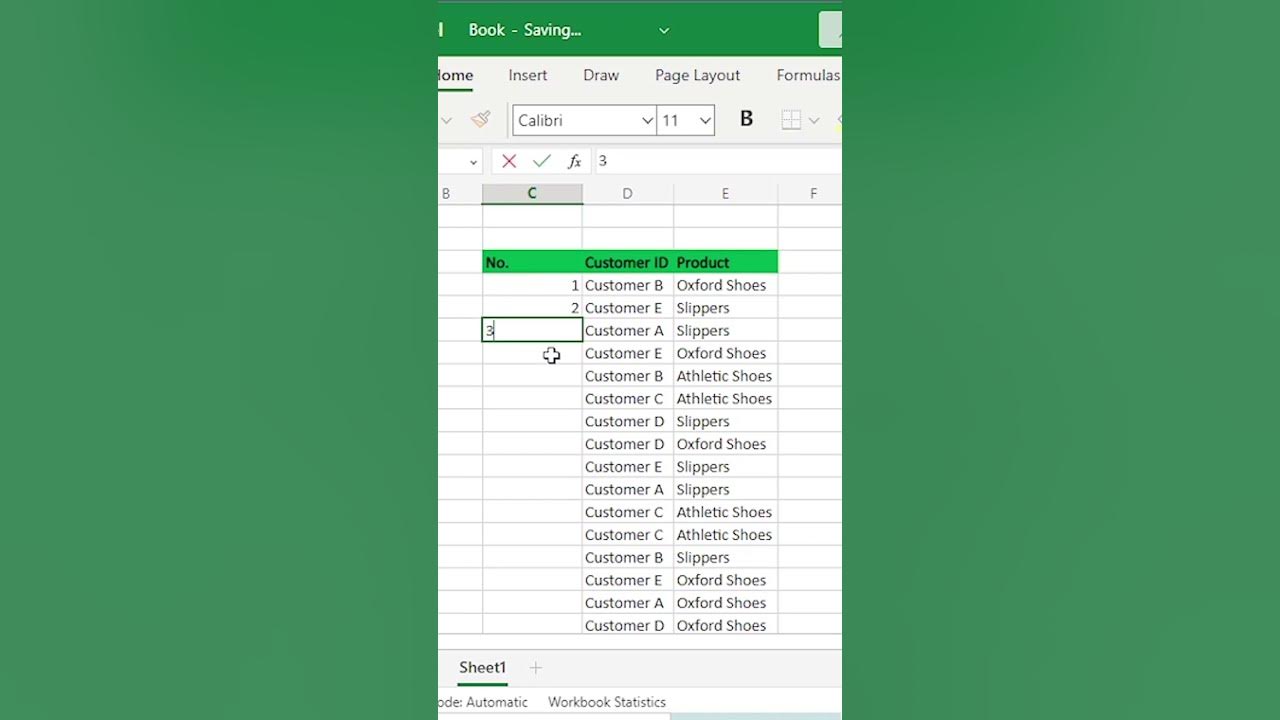
Task: Cancel the cell entry with red X
Action: pyautogui.click(x=509, y=161)
